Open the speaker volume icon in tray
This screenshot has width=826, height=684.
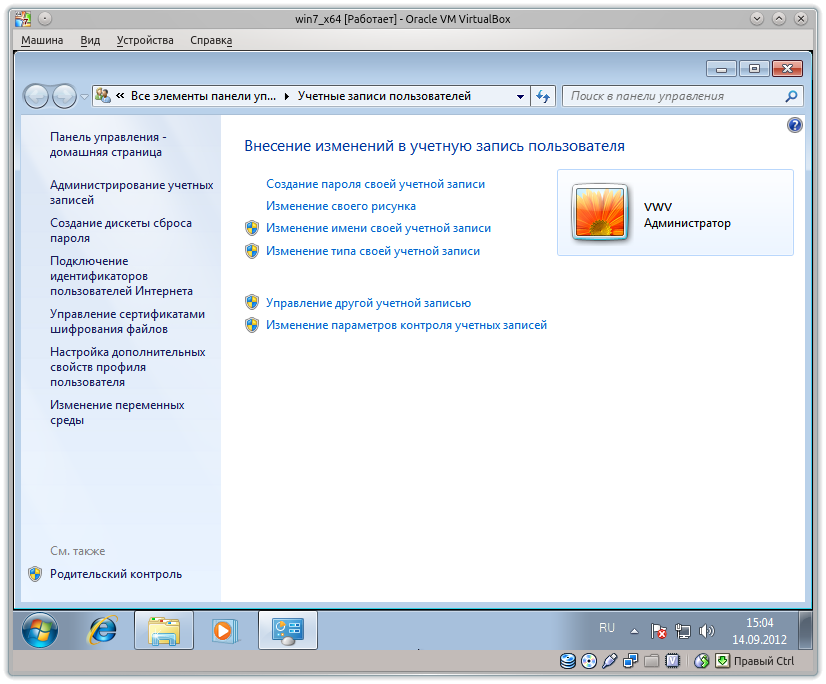(x=708, y=629)
